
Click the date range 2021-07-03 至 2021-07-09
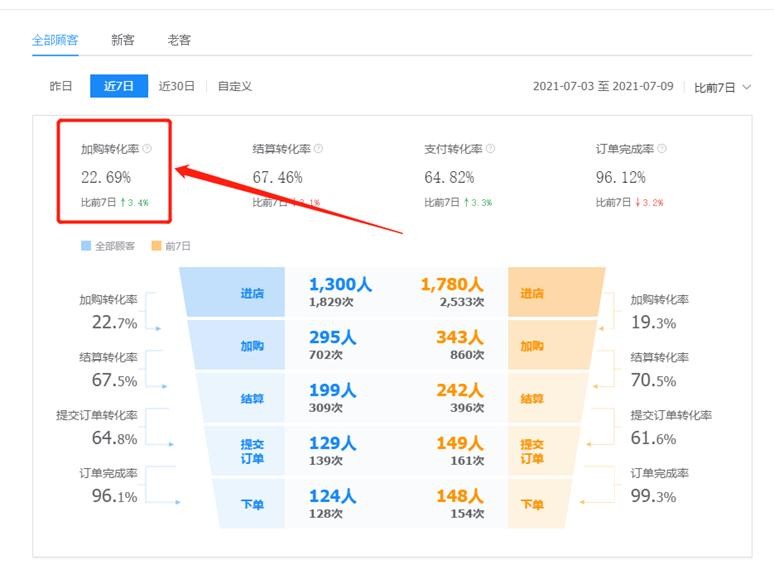pos(603,88)
